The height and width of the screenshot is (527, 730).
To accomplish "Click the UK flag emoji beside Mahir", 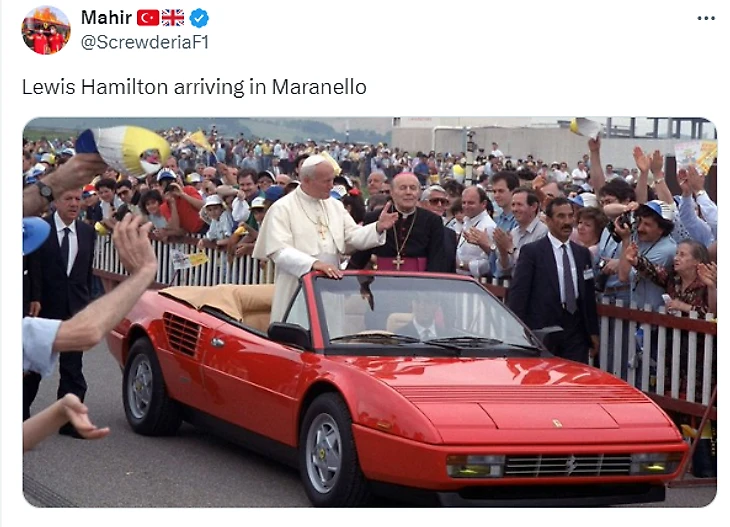I will pyautogui.click(x=173, y=18).
